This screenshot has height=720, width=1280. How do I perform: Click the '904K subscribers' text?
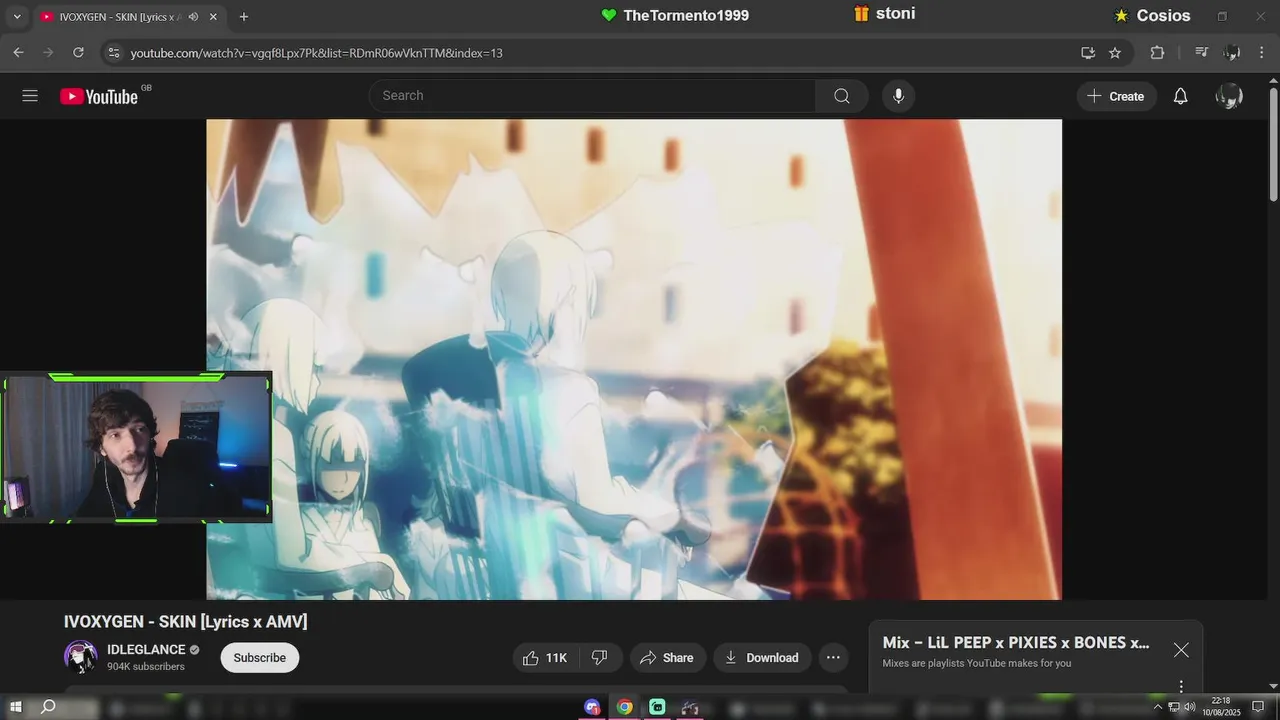[x=146, y=667]
